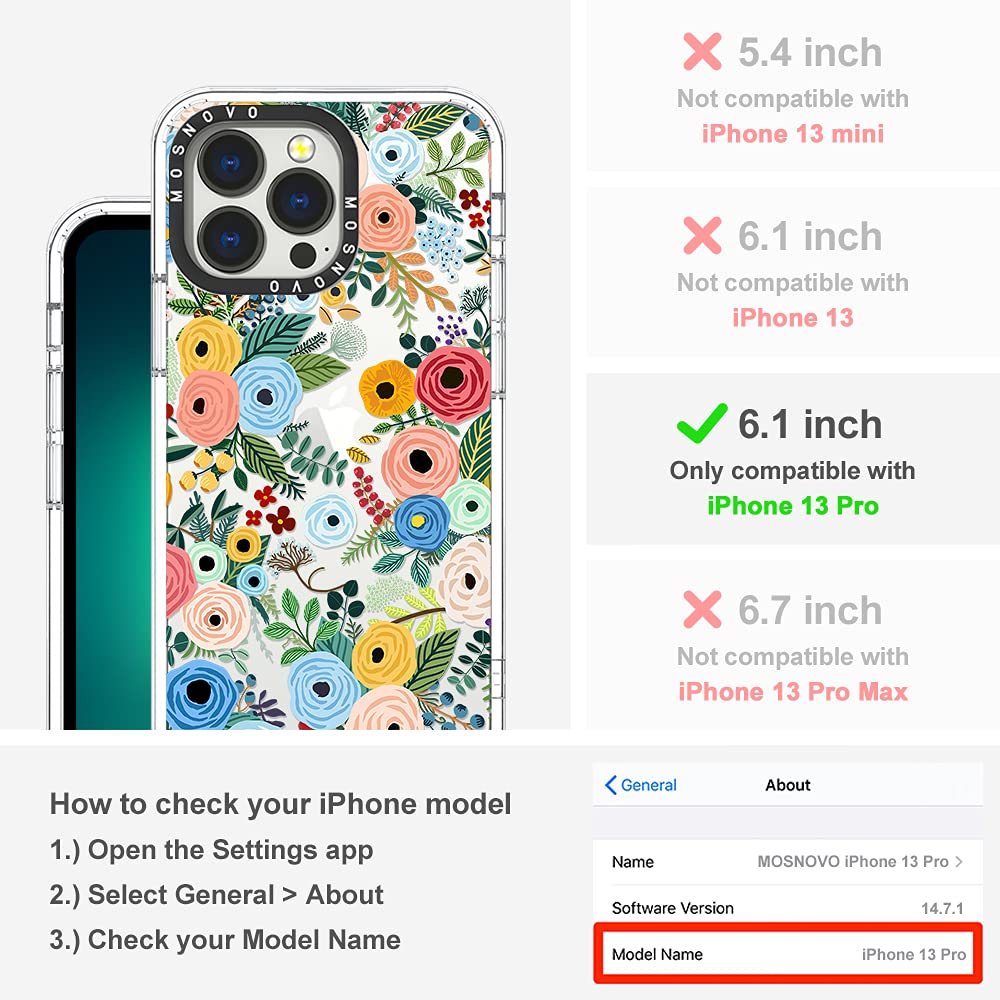Open the Name row chevron arrow
Image resolution: width=1000 pixels, height=1000 pixels.
pyautogui.click(x=959, y=862)
